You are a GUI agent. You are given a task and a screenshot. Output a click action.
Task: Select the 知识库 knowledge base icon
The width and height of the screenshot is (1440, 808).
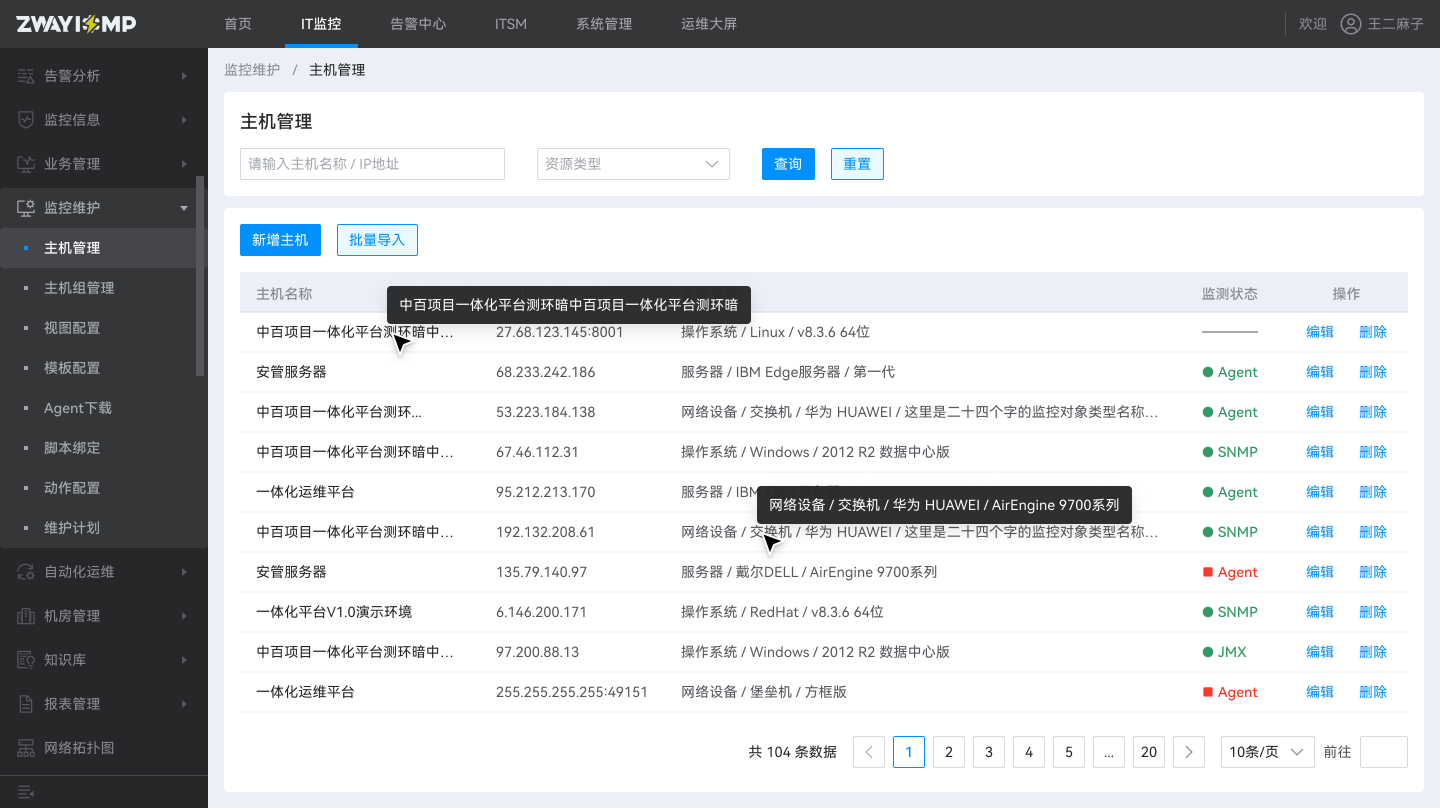(26, 659)
